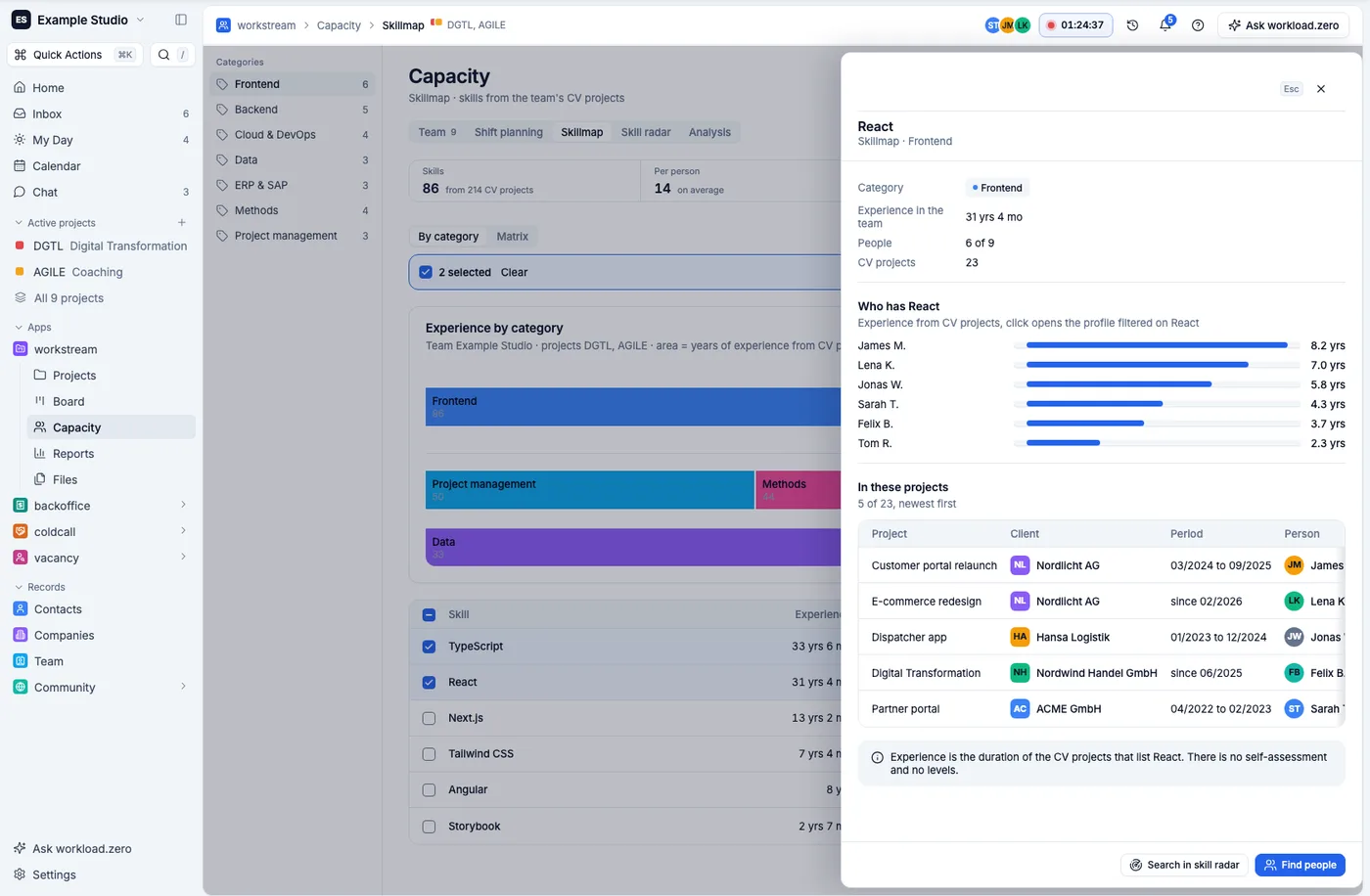Viewport: 1370px width, 896px height.
Task: Check the Tailwind CSS skill checkbox
Action: [429, 754]
